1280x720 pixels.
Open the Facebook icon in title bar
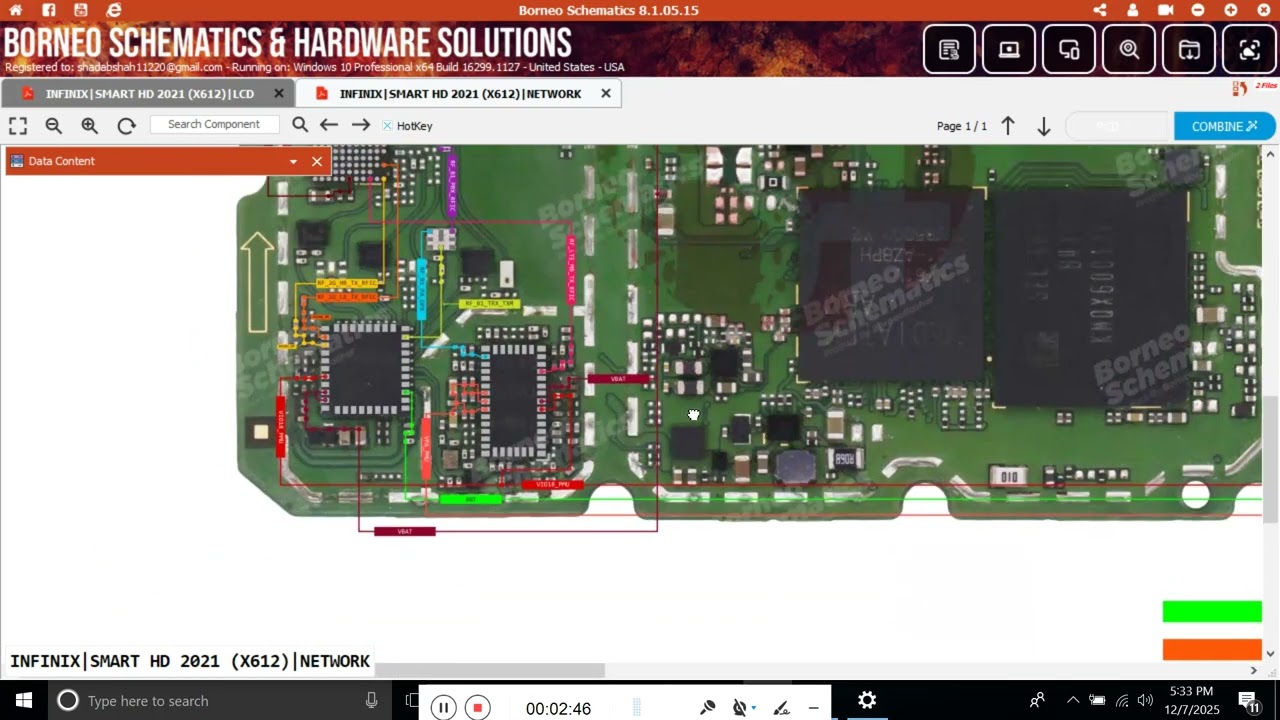coord(48,10)
